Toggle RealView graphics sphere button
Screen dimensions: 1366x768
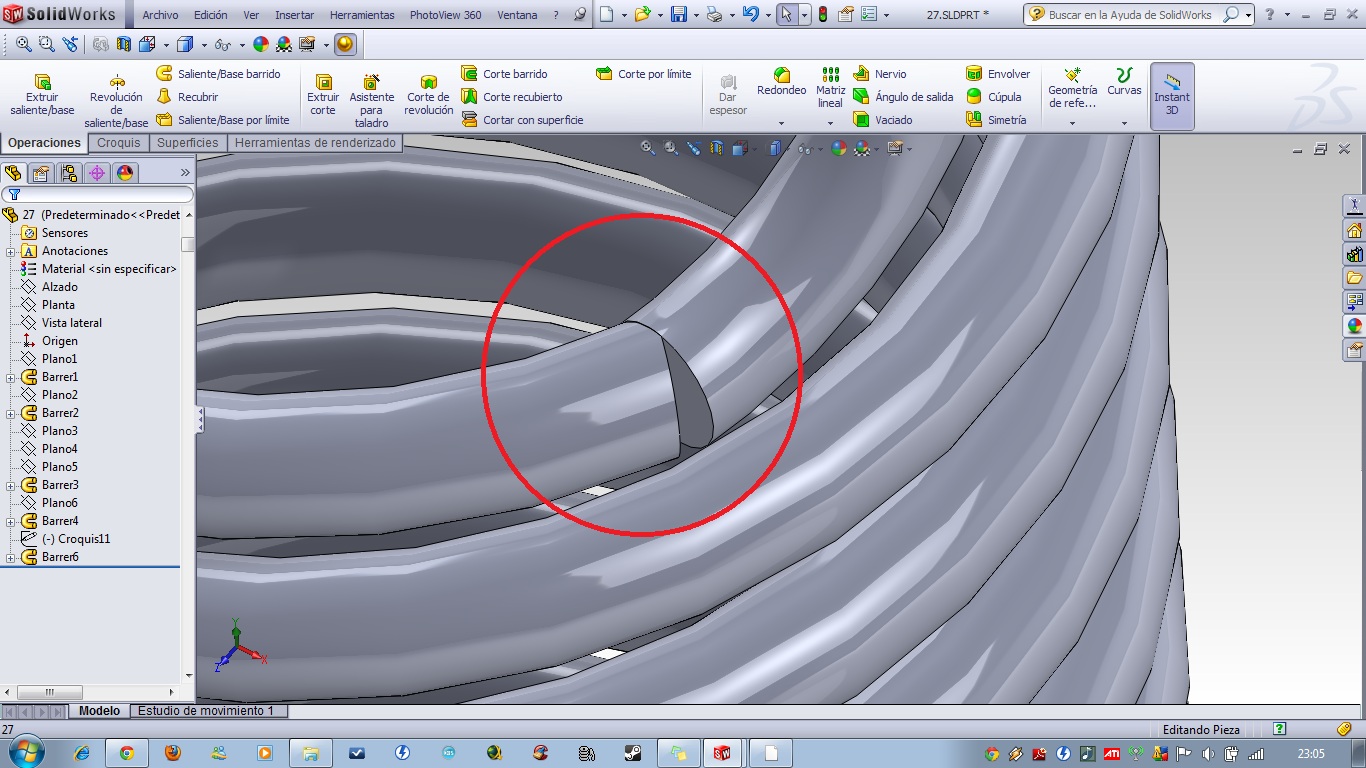[x=345, y=45]
